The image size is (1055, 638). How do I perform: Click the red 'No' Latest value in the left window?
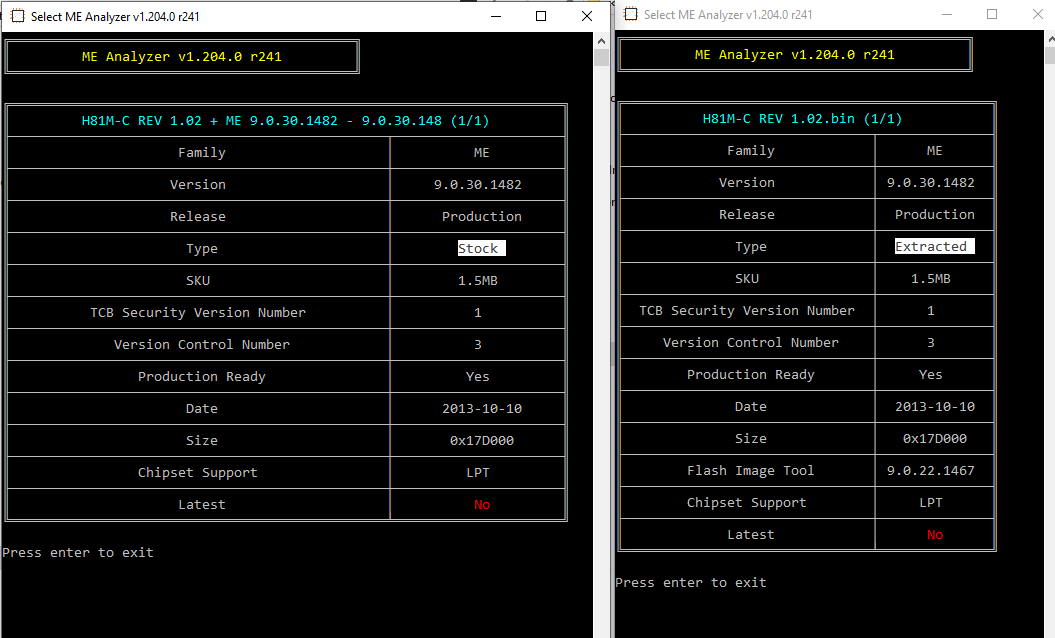tap(482, 505)
